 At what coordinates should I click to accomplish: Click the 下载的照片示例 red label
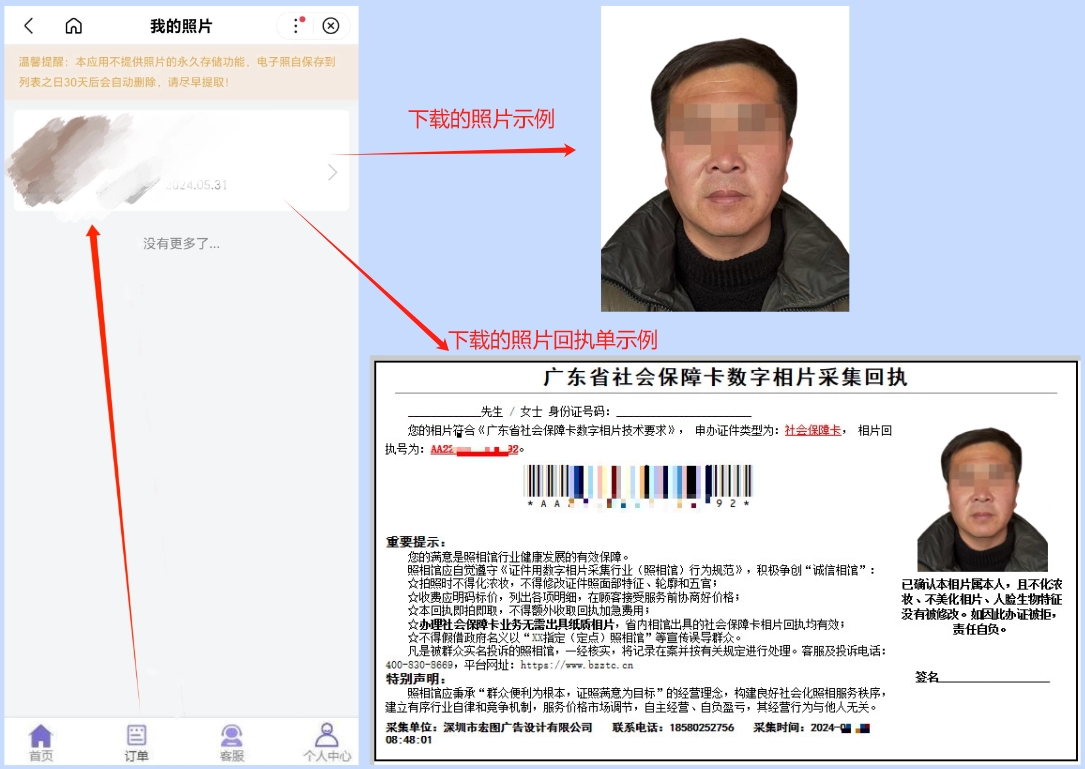pyautogui.click(x=481, y=120)
